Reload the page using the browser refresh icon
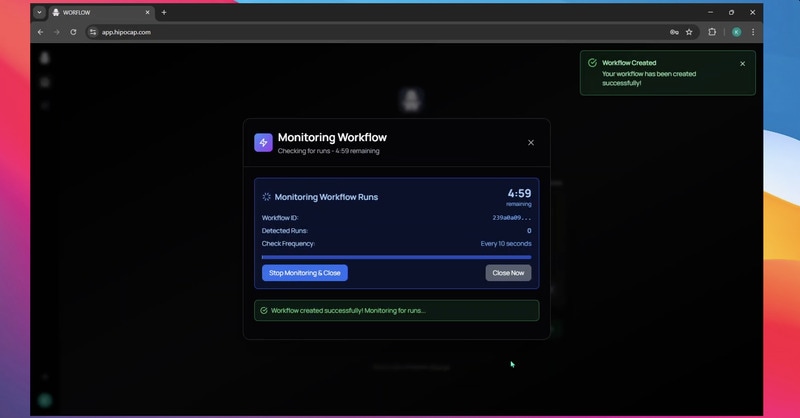The image size is (800, 418). pyautogui.click(x=73, y=32)
